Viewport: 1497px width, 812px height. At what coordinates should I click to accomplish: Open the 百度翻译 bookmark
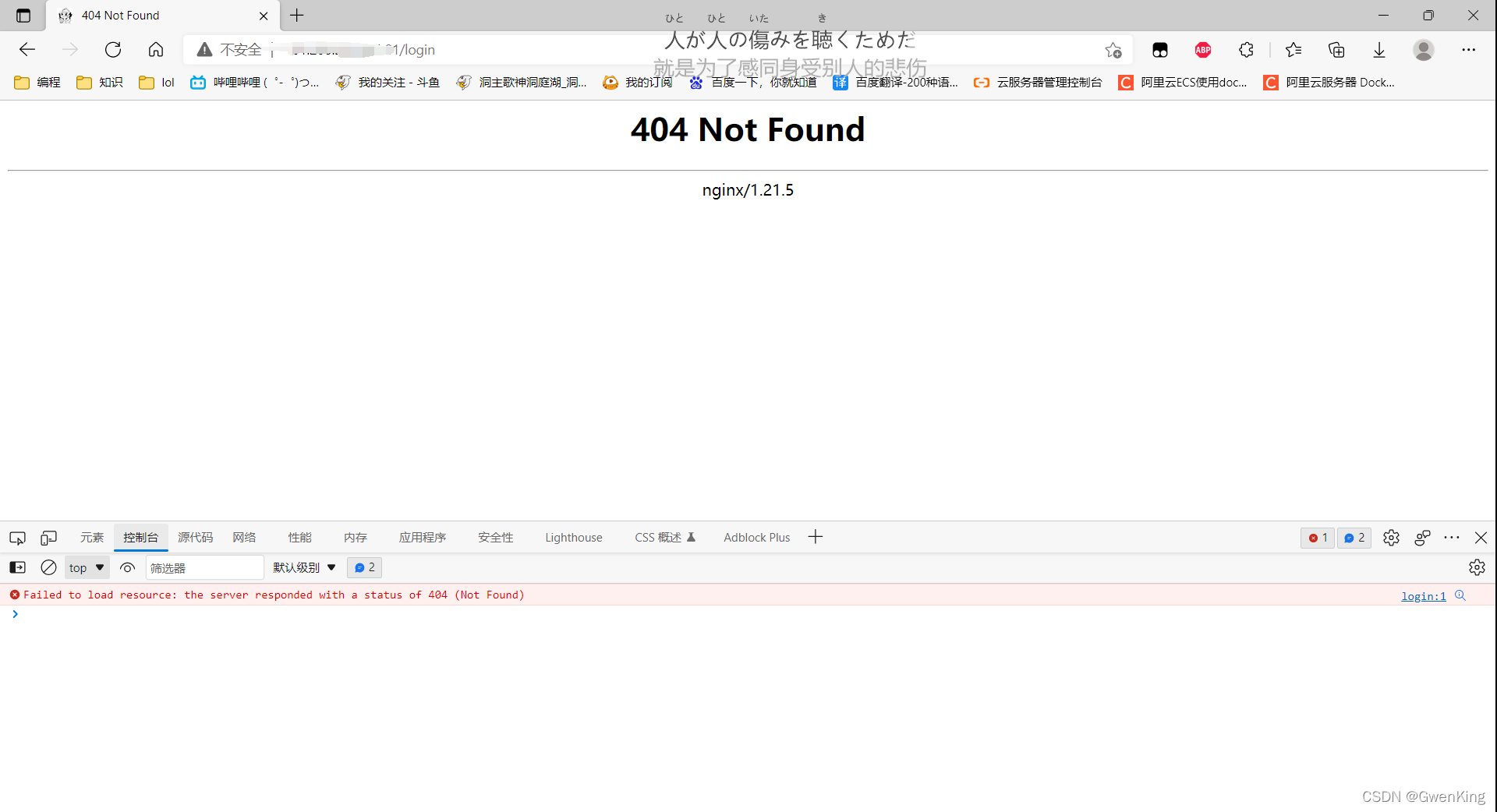(895, 82)
